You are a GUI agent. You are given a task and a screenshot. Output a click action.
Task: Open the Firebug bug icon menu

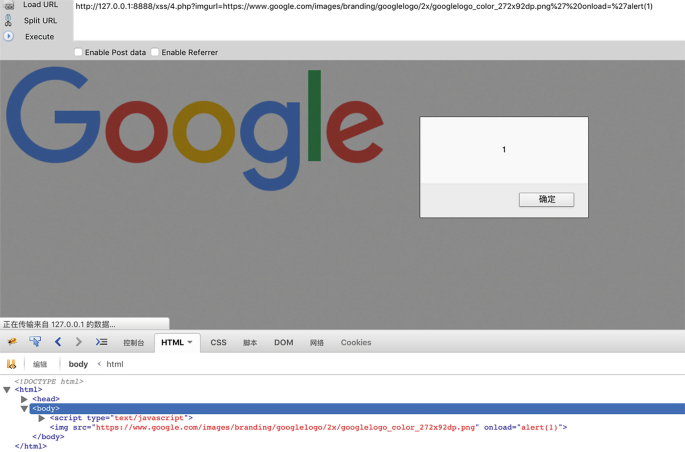(12, 342)
